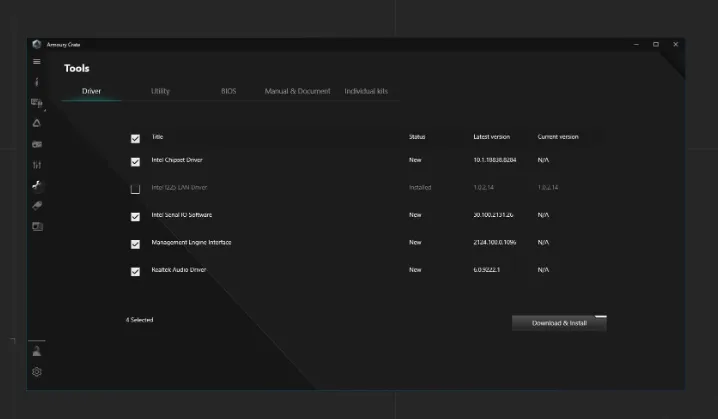Open the GameVisual icon in sidebar
The width and height of the screenshot is (718, 419).
37,144
